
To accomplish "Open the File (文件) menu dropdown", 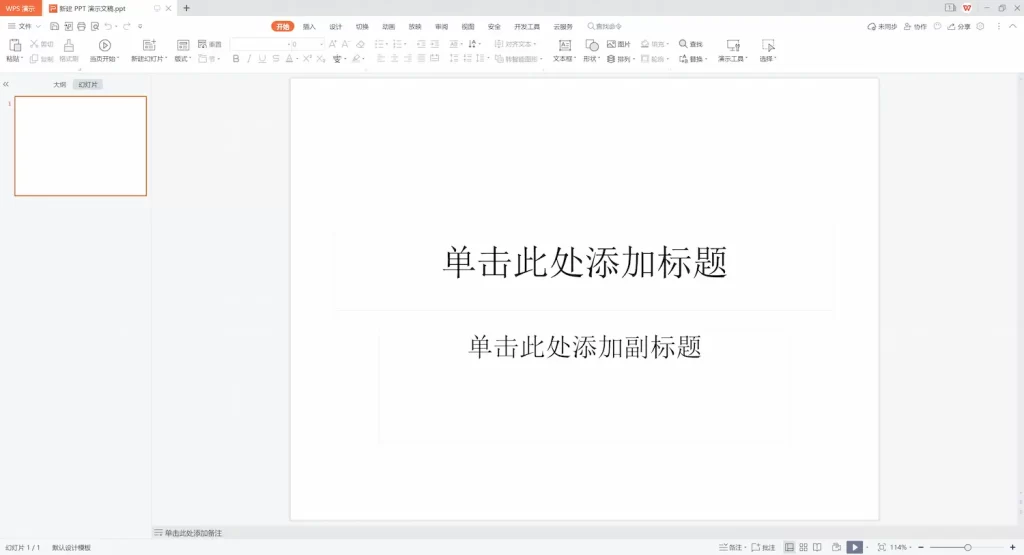I will [24, 26].
